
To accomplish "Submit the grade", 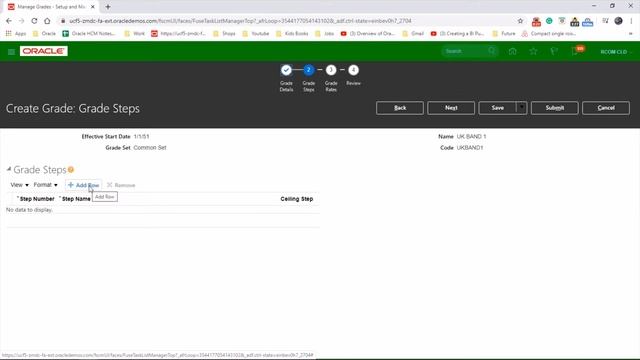I will [555, 108].
